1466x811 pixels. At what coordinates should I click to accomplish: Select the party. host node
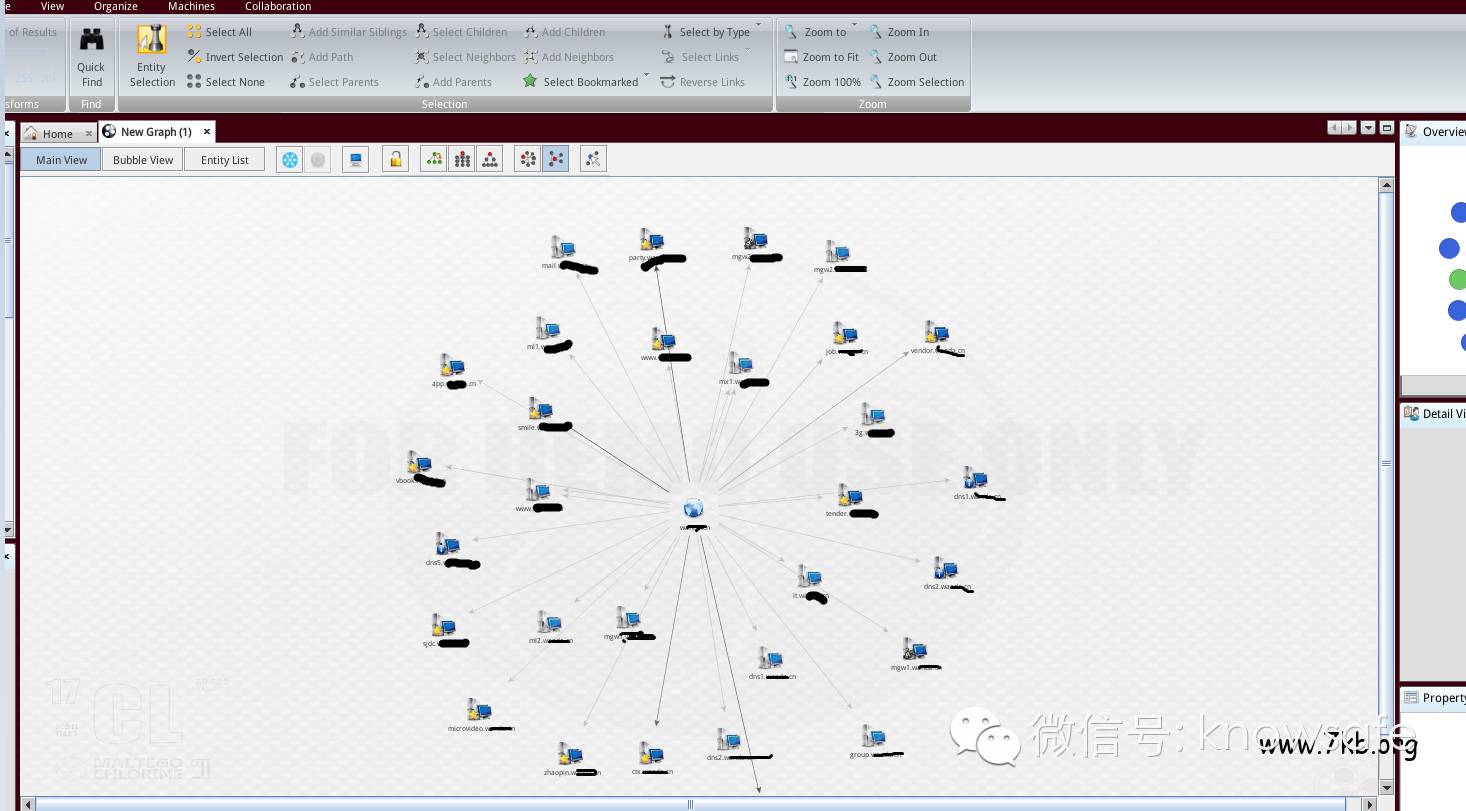(x=653, y=240)
